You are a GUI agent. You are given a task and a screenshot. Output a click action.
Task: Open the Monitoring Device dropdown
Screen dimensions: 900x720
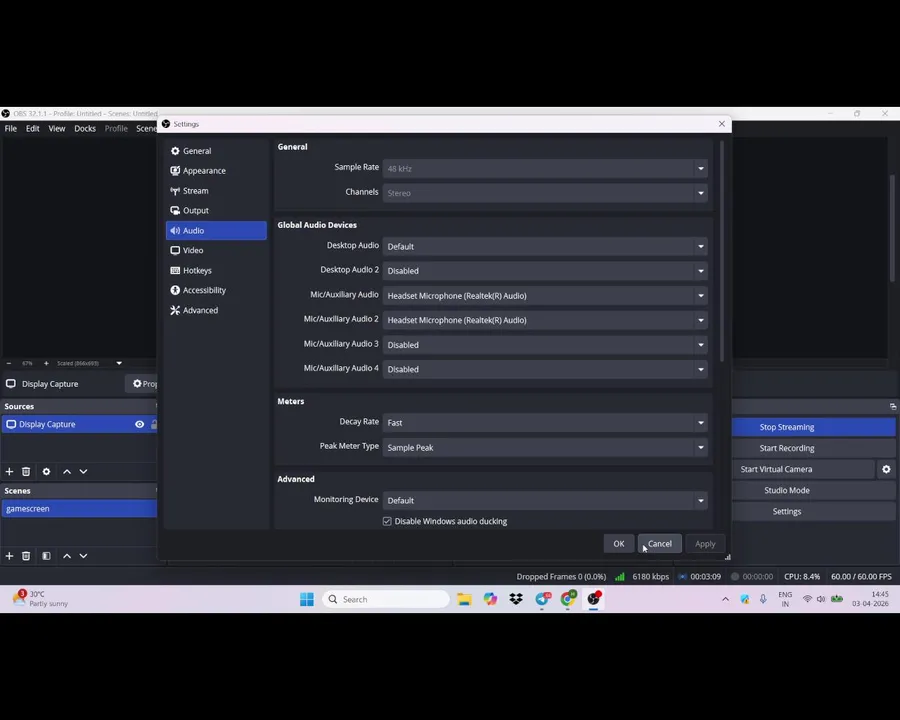pyautogui.click(x=545, y=501)
